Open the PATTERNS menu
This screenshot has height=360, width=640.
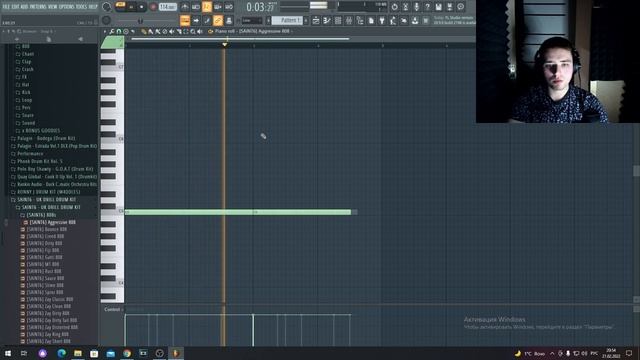[38, 7]
